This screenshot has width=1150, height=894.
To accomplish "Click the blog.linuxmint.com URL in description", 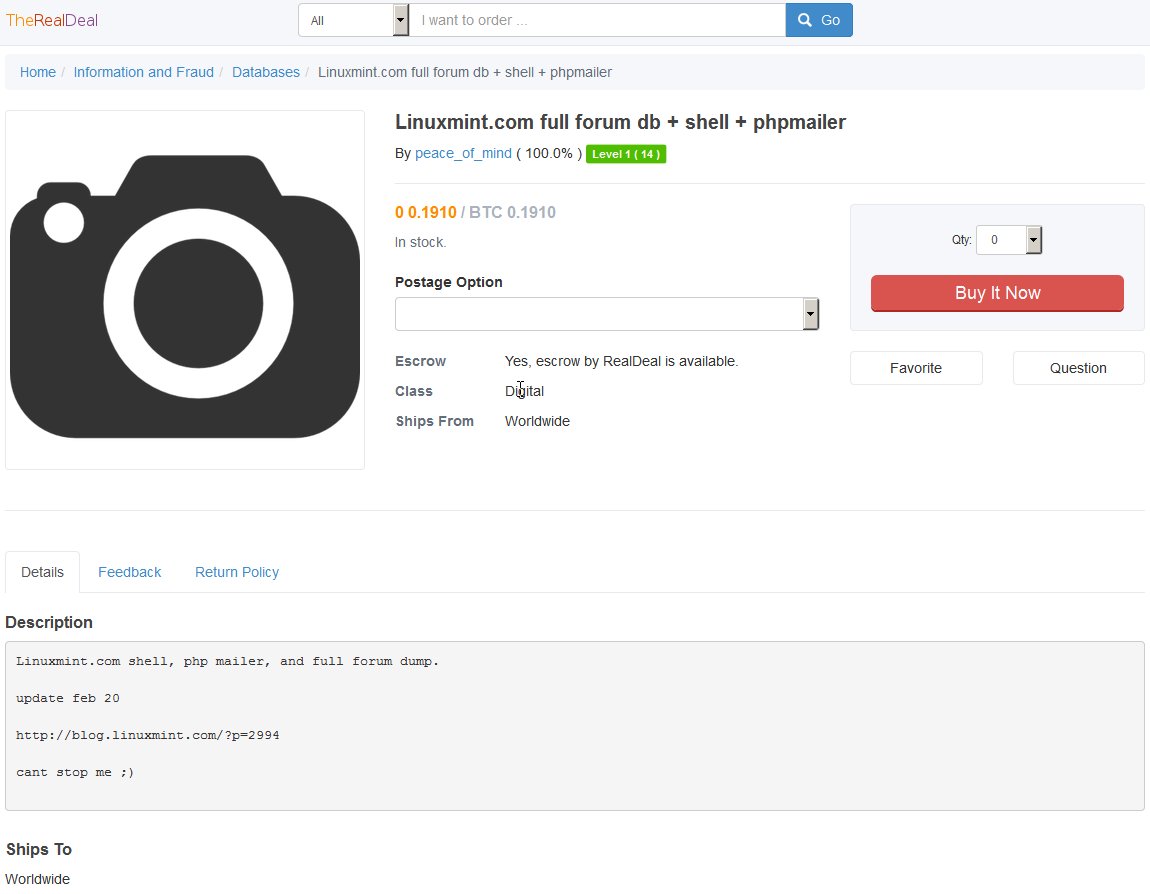I will pos(147,735).
